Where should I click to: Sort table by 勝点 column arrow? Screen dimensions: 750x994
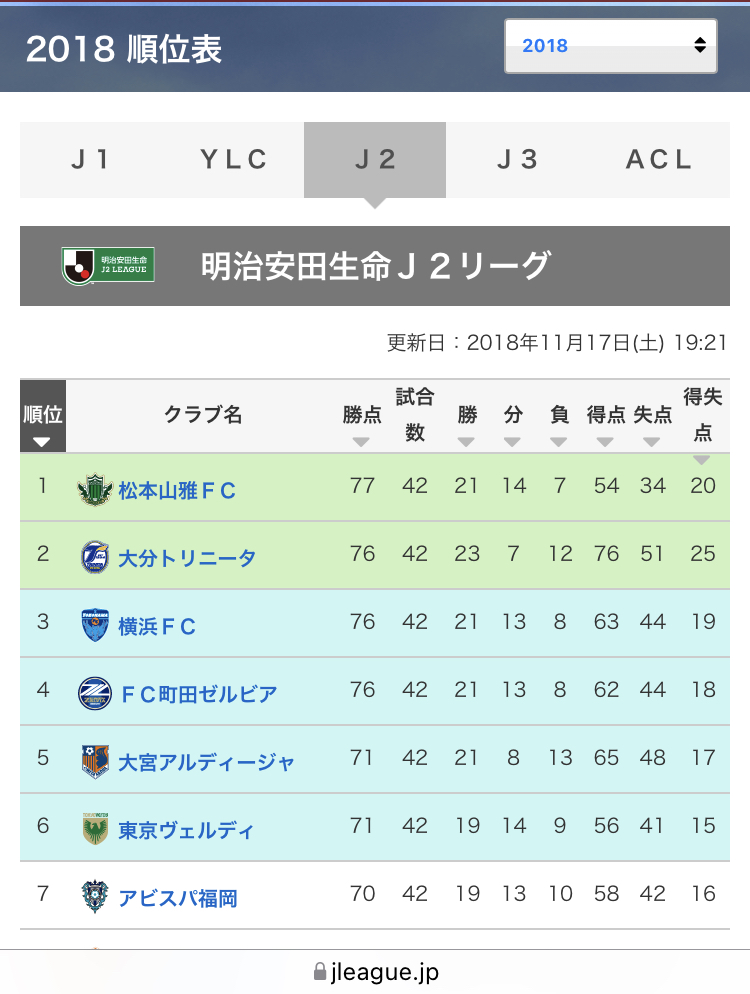click(361, 441)
